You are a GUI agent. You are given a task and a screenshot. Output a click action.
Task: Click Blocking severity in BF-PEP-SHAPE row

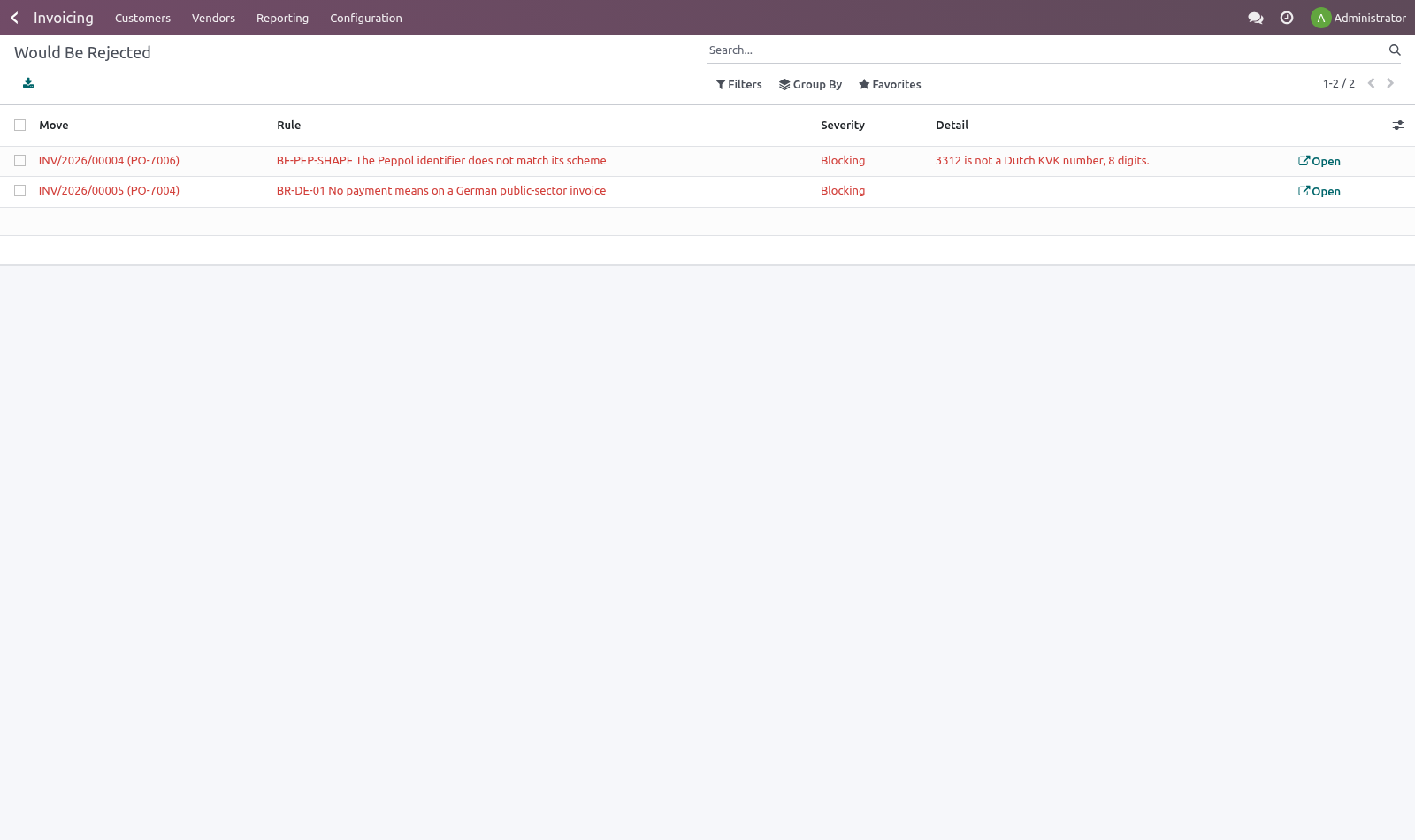click(x=843, y=161)
